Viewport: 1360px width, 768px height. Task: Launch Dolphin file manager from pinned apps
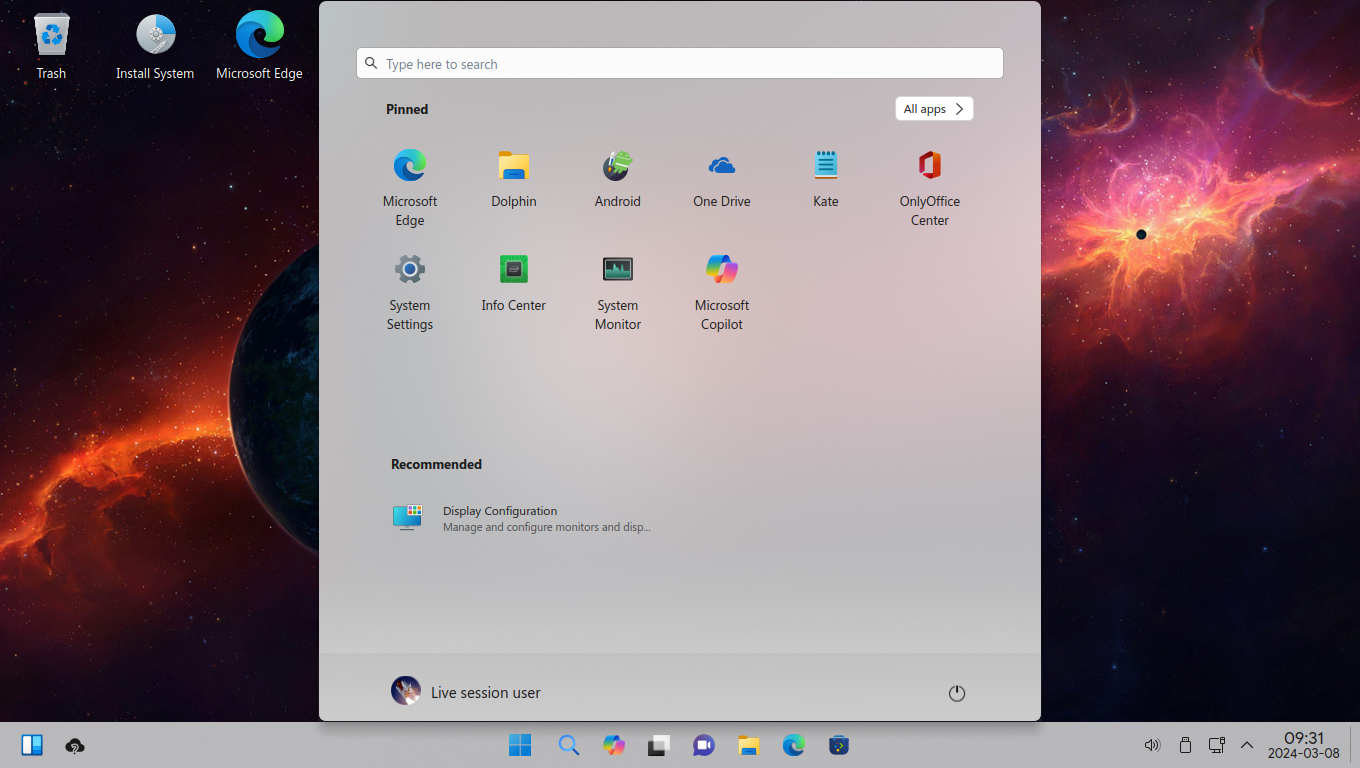point(514,178)
